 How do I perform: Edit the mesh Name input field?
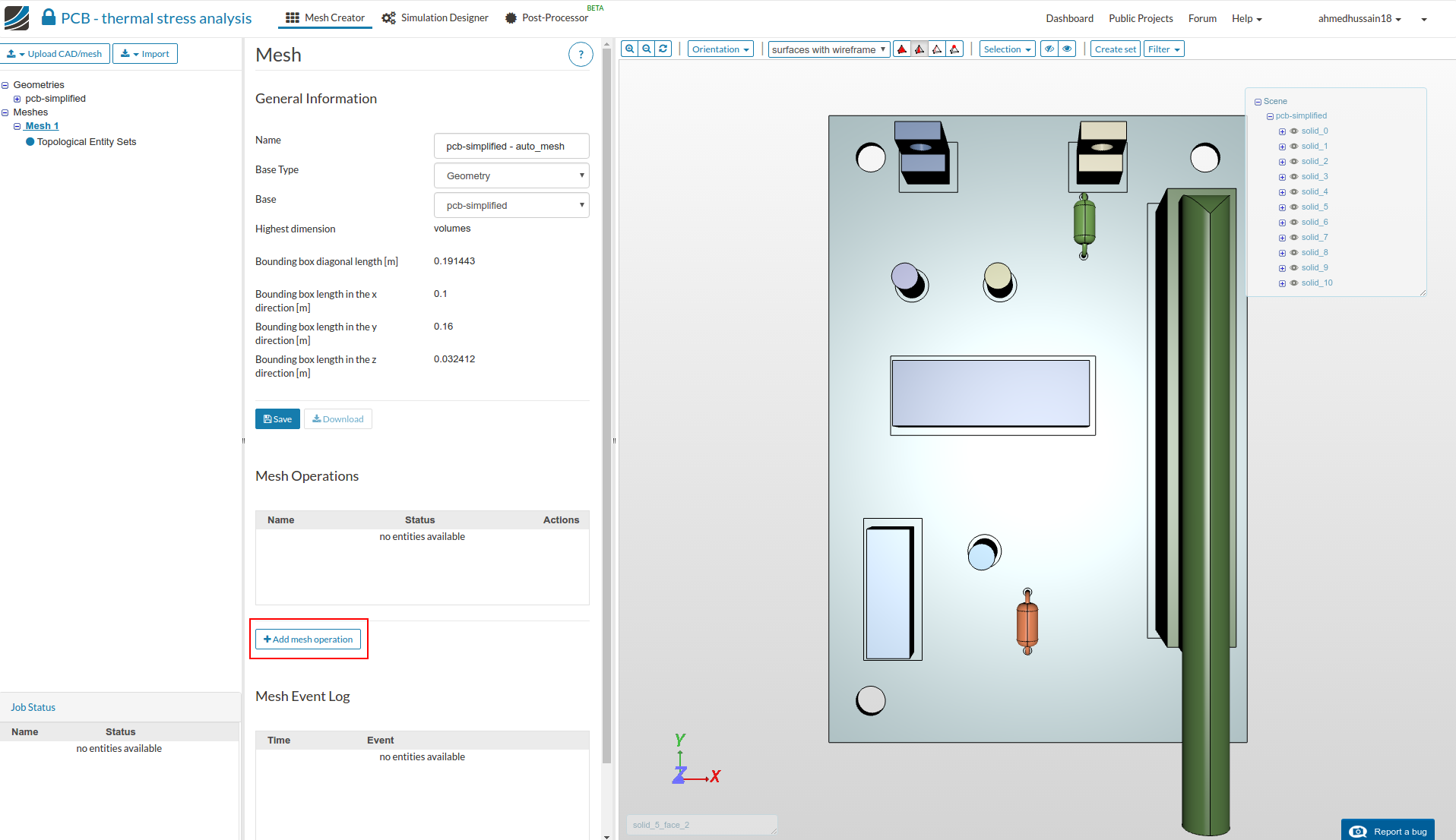pos(511,146)
